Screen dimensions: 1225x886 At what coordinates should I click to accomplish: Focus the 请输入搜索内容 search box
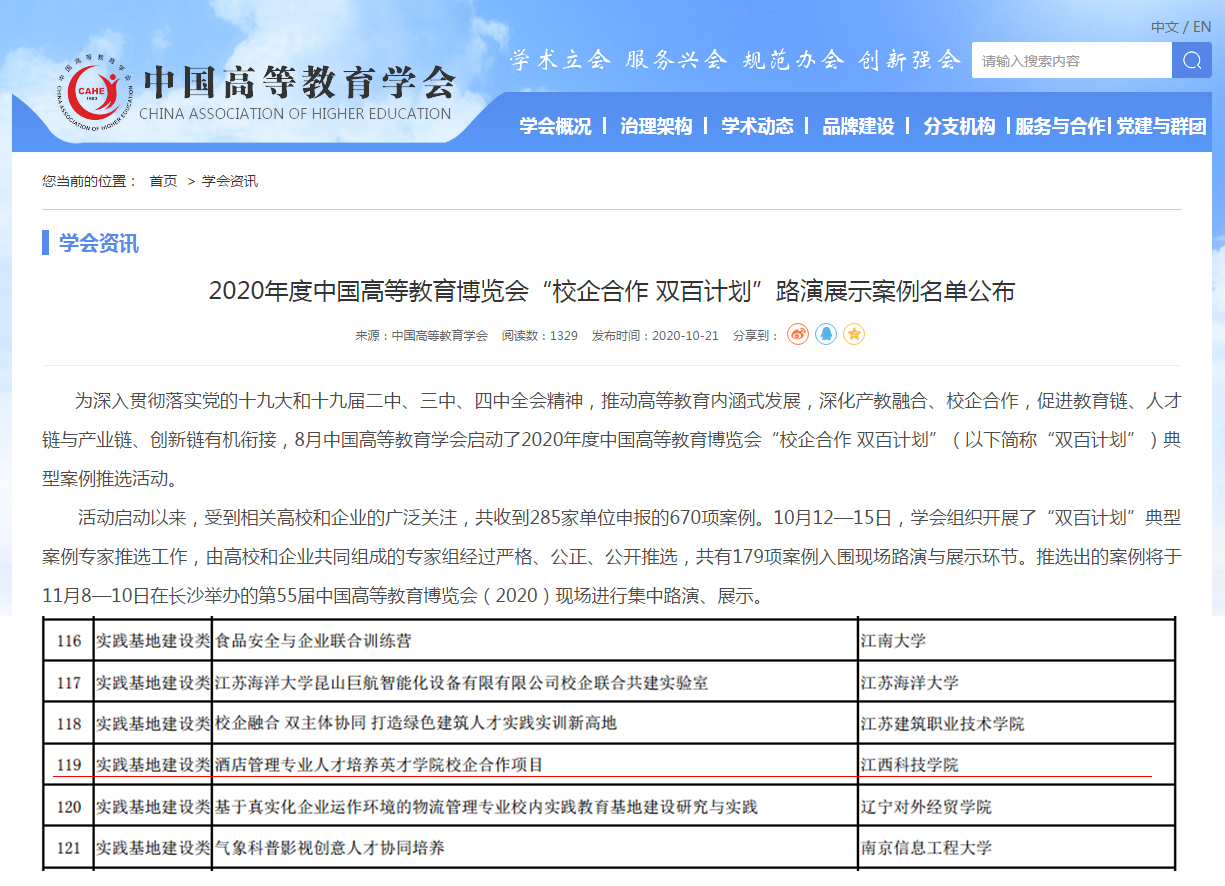(1072, 60)
